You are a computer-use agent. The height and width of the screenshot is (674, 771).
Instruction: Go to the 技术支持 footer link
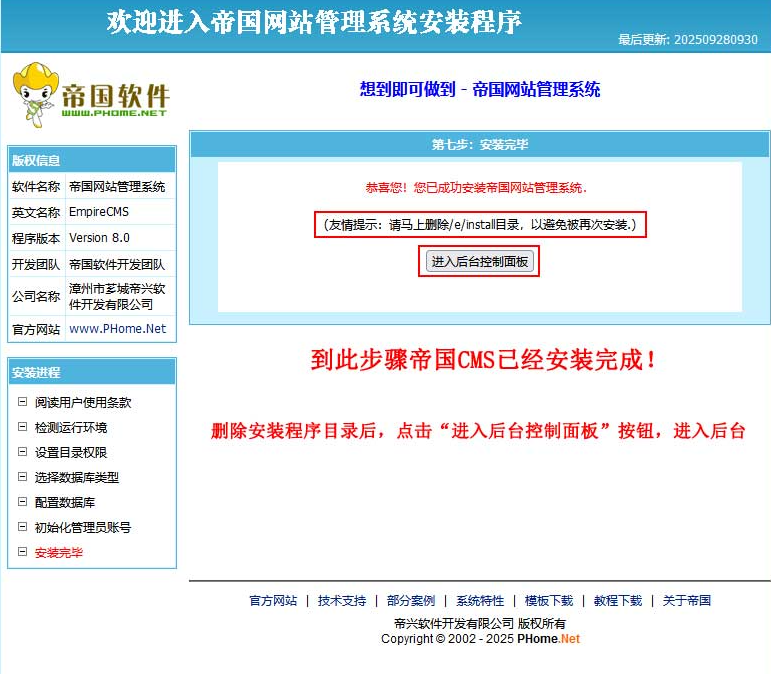(x=342, y=601)
